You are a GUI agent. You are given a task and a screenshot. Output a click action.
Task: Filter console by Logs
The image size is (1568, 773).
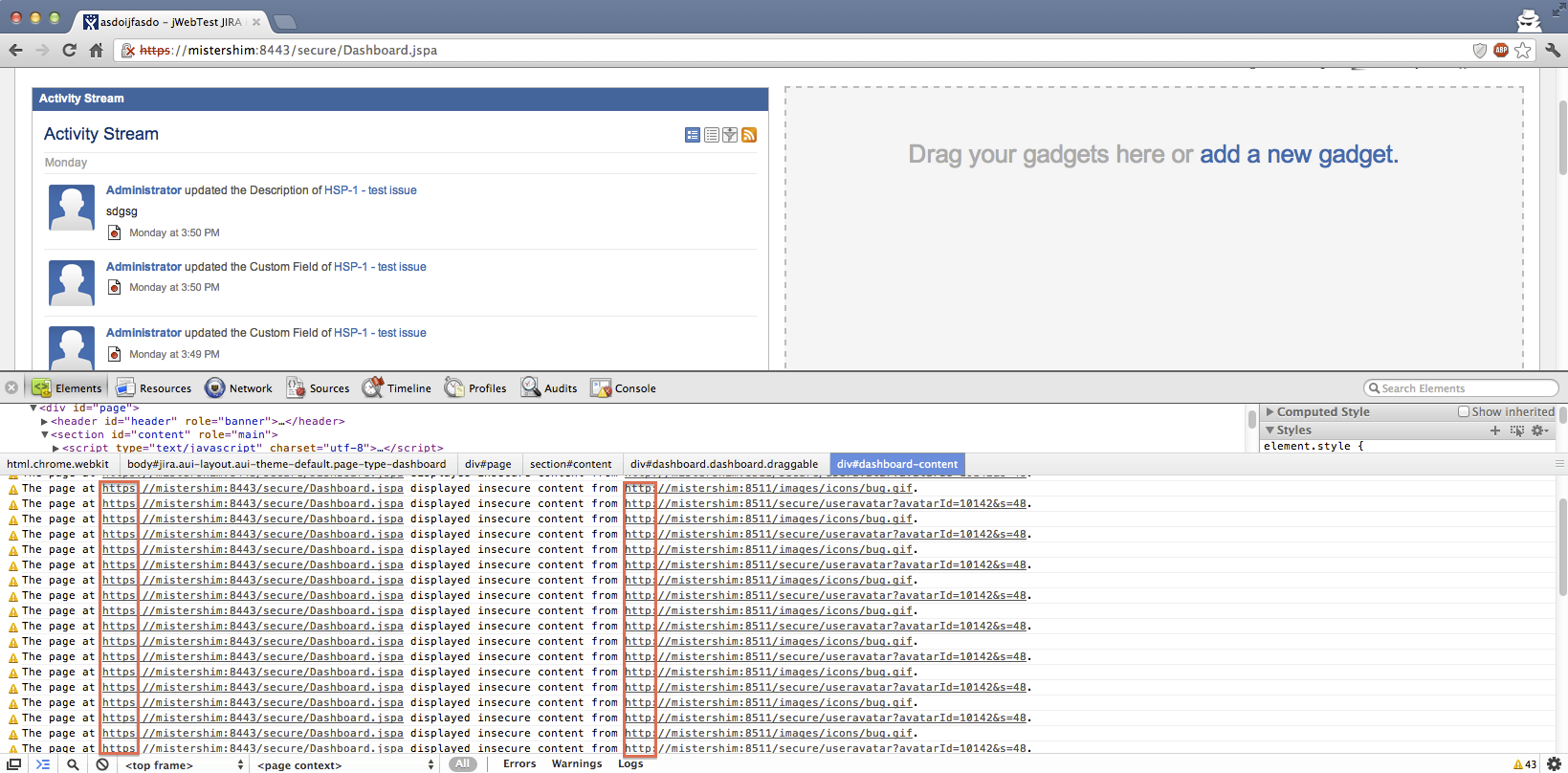coord(630,763)
